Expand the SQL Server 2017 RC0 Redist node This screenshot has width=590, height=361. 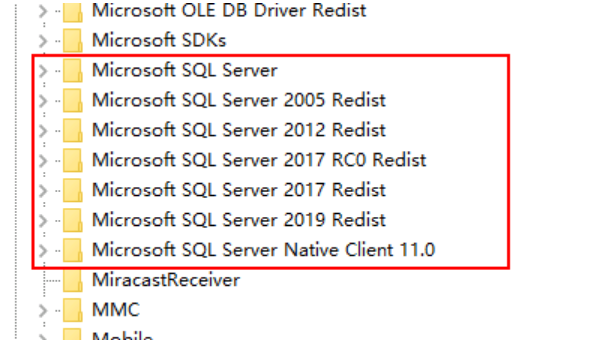[43, 161]
